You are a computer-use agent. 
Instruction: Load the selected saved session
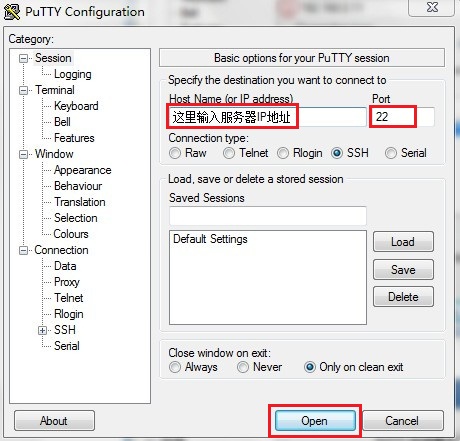pos(403,242)
